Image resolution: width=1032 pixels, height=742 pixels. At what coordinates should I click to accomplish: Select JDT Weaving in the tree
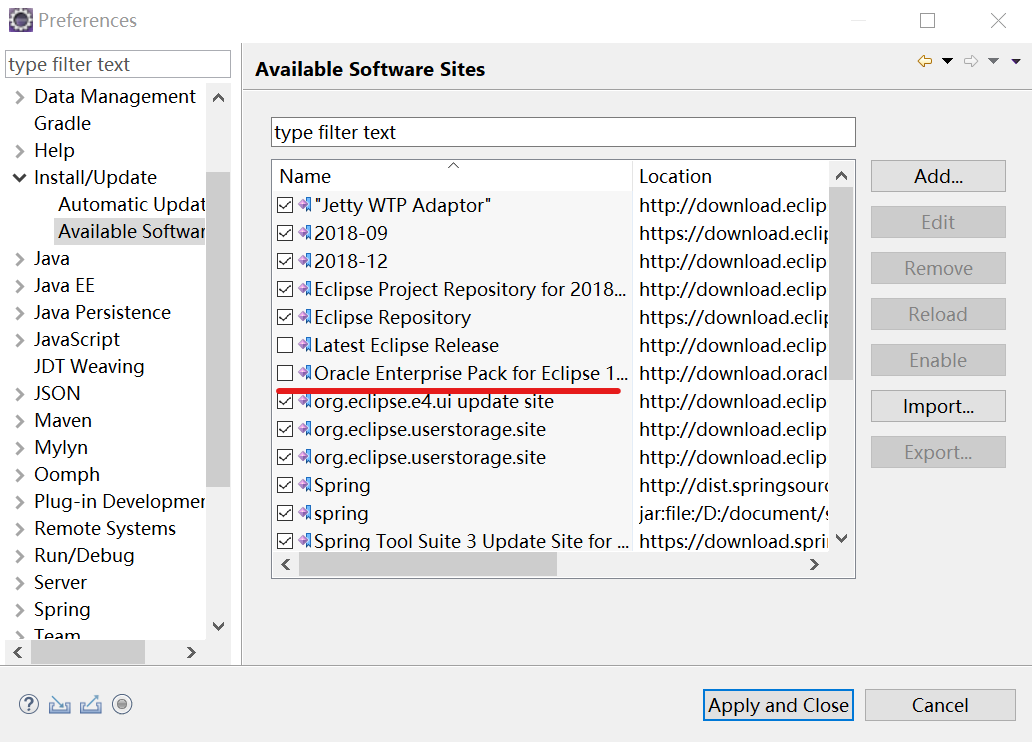click(89, 366)
